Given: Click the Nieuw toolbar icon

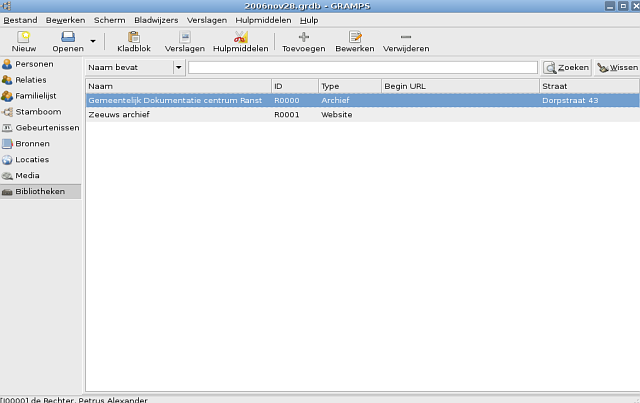Looking at the screenshot, I should [x=24, y=37].
